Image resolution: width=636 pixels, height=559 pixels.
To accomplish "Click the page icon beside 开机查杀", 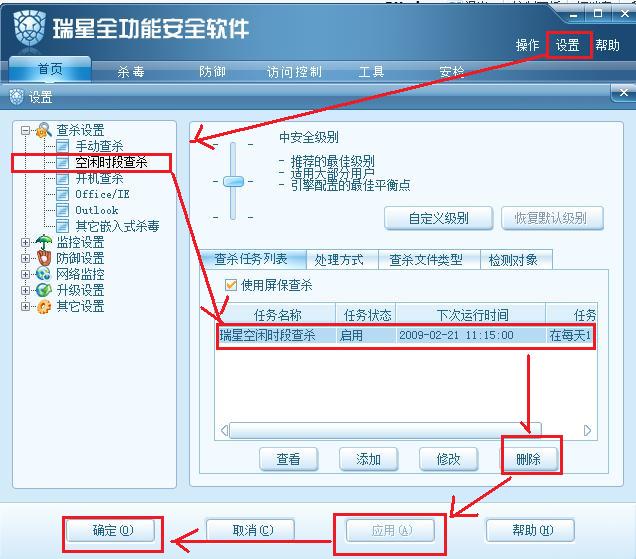I will point(62,178).
